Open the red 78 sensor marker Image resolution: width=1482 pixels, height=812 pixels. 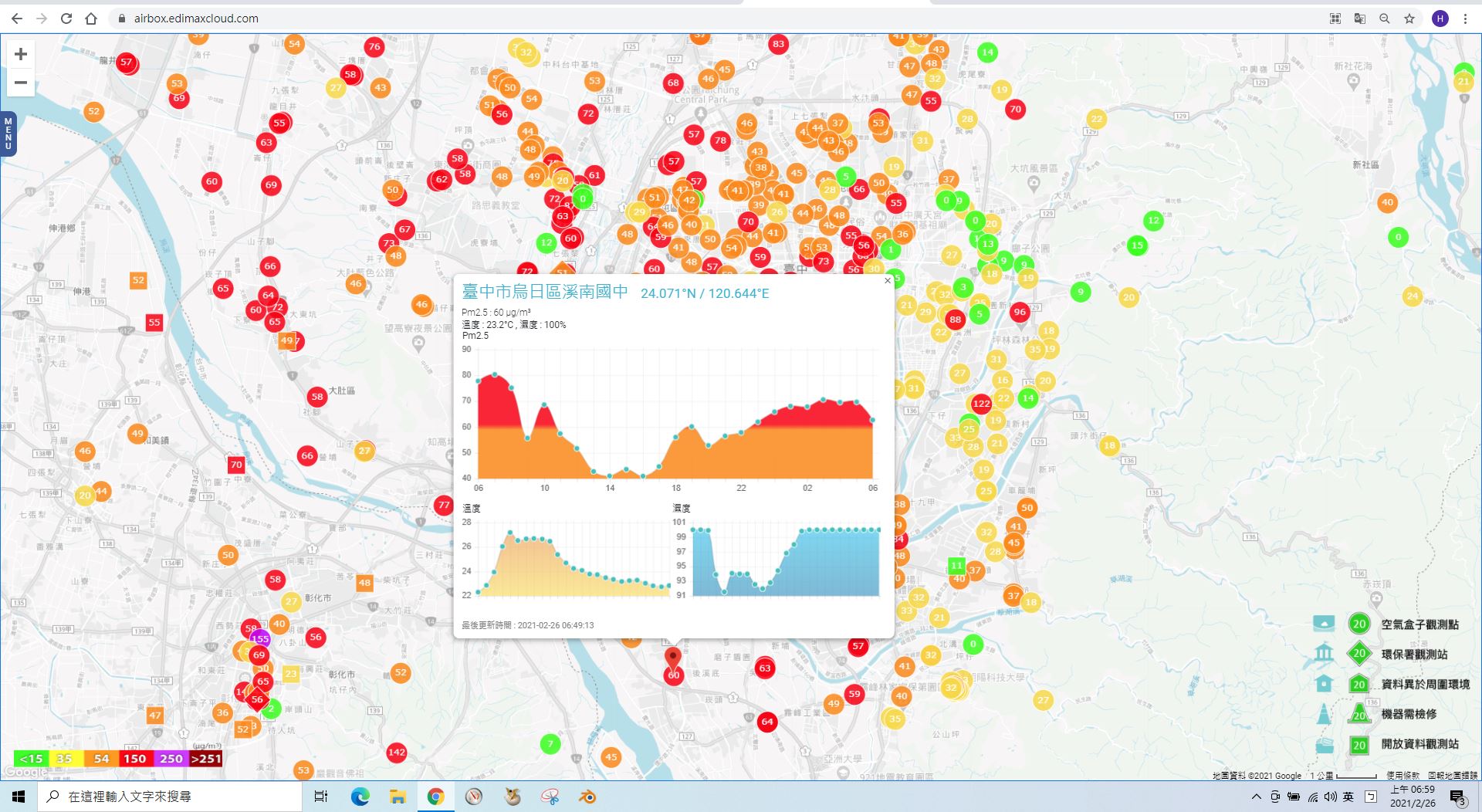[720, 140]
